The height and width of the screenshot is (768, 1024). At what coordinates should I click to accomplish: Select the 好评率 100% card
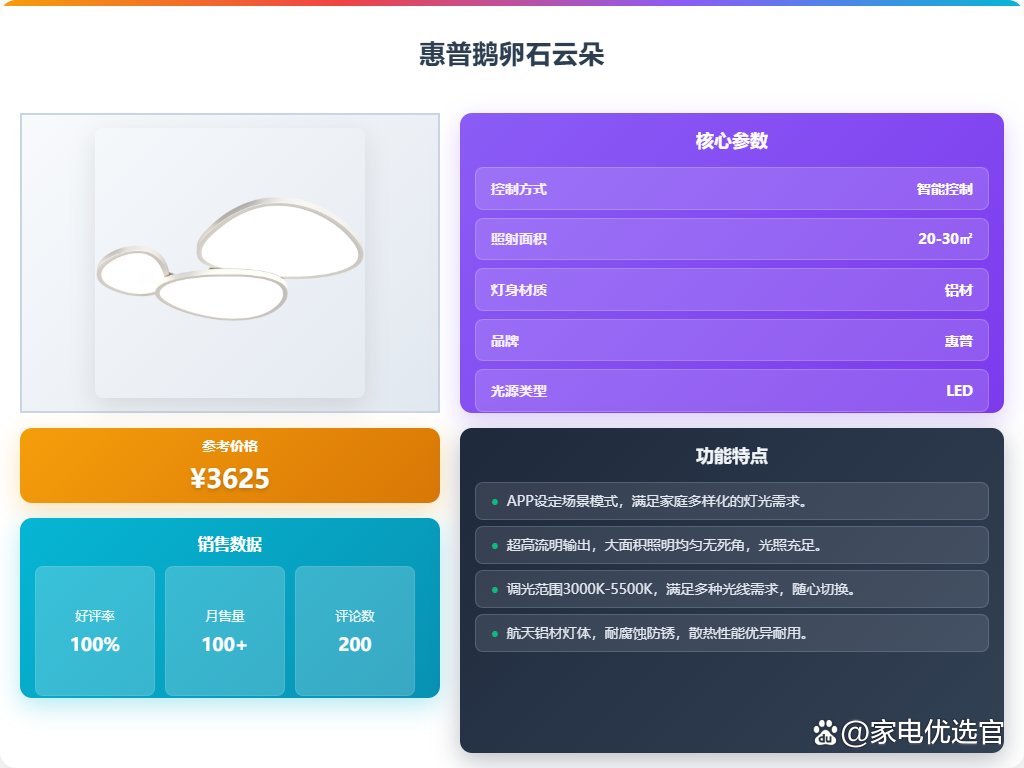coord(95,631)
